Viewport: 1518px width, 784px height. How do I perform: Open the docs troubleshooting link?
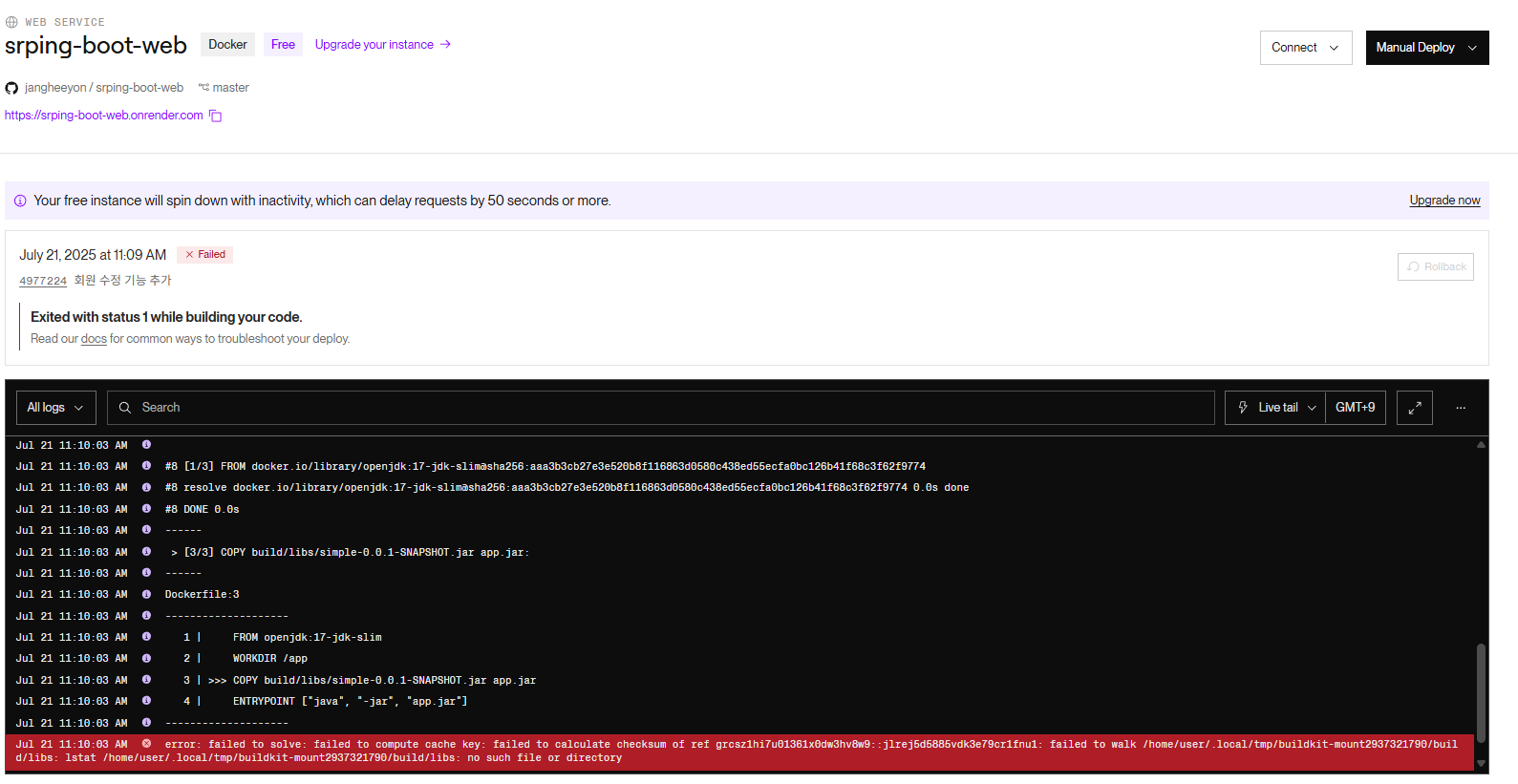pos(94,339)
